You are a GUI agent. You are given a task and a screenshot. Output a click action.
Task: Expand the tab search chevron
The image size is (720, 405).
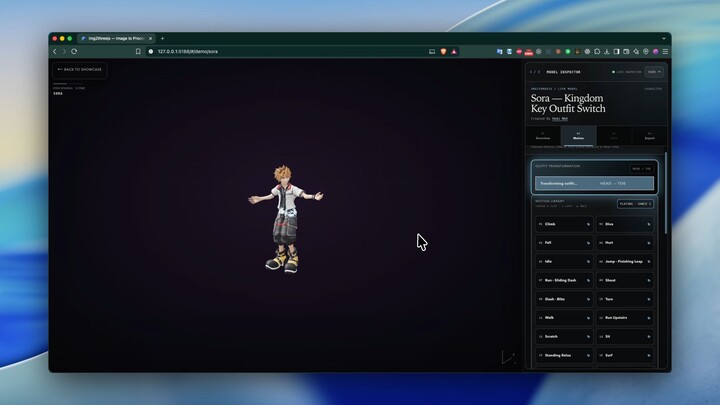(x=664, y=39)
